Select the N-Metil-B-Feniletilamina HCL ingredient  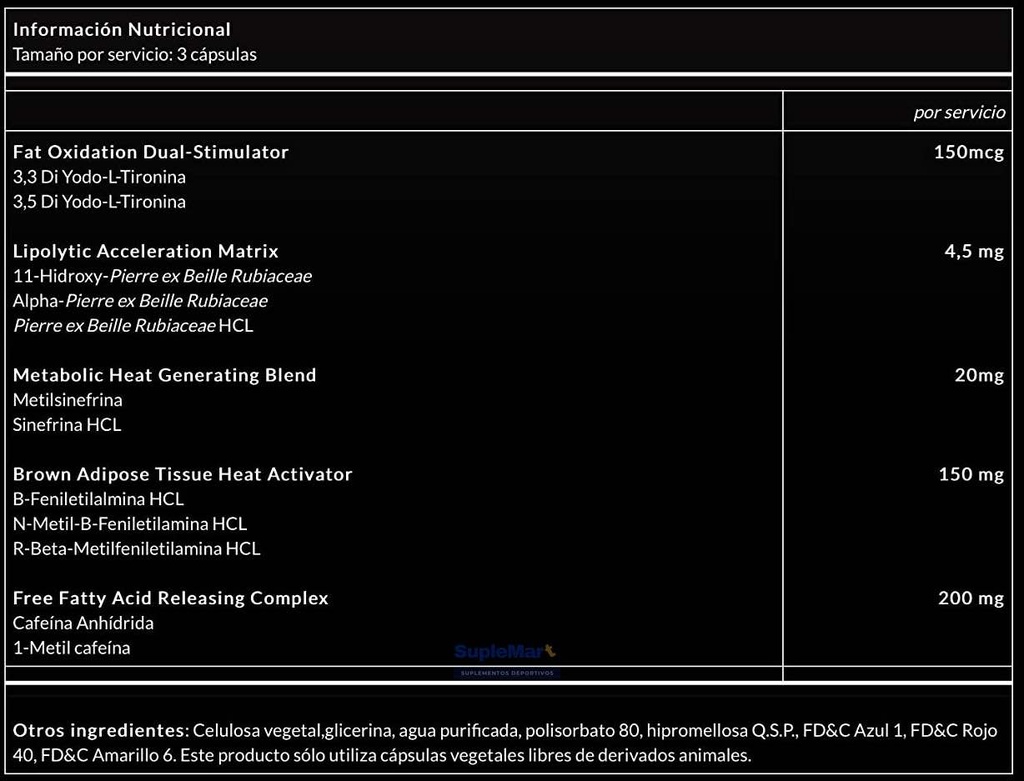[x=129, y=523]
